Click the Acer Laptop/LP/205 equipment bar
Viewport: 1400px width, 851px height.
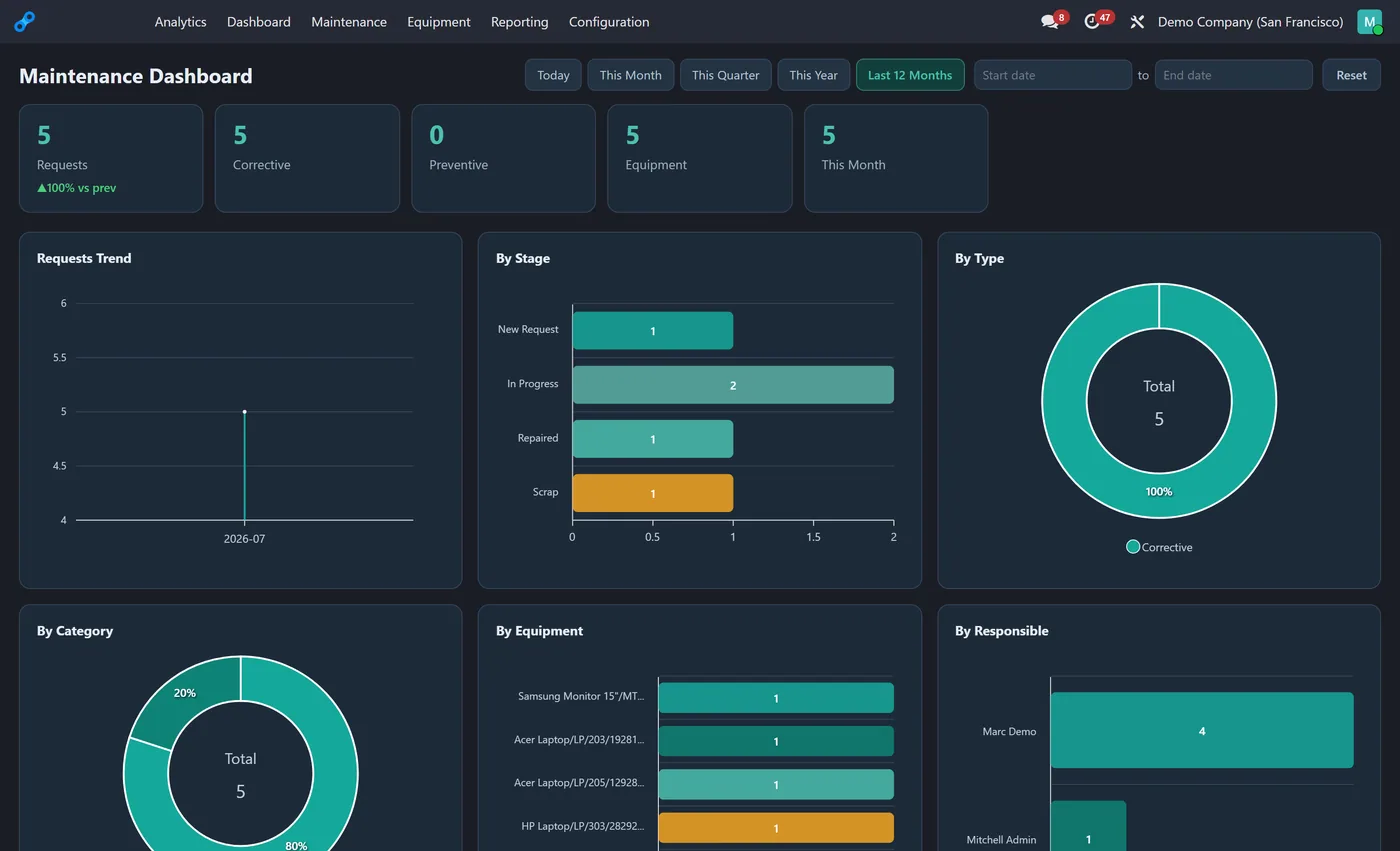(776, 785)
